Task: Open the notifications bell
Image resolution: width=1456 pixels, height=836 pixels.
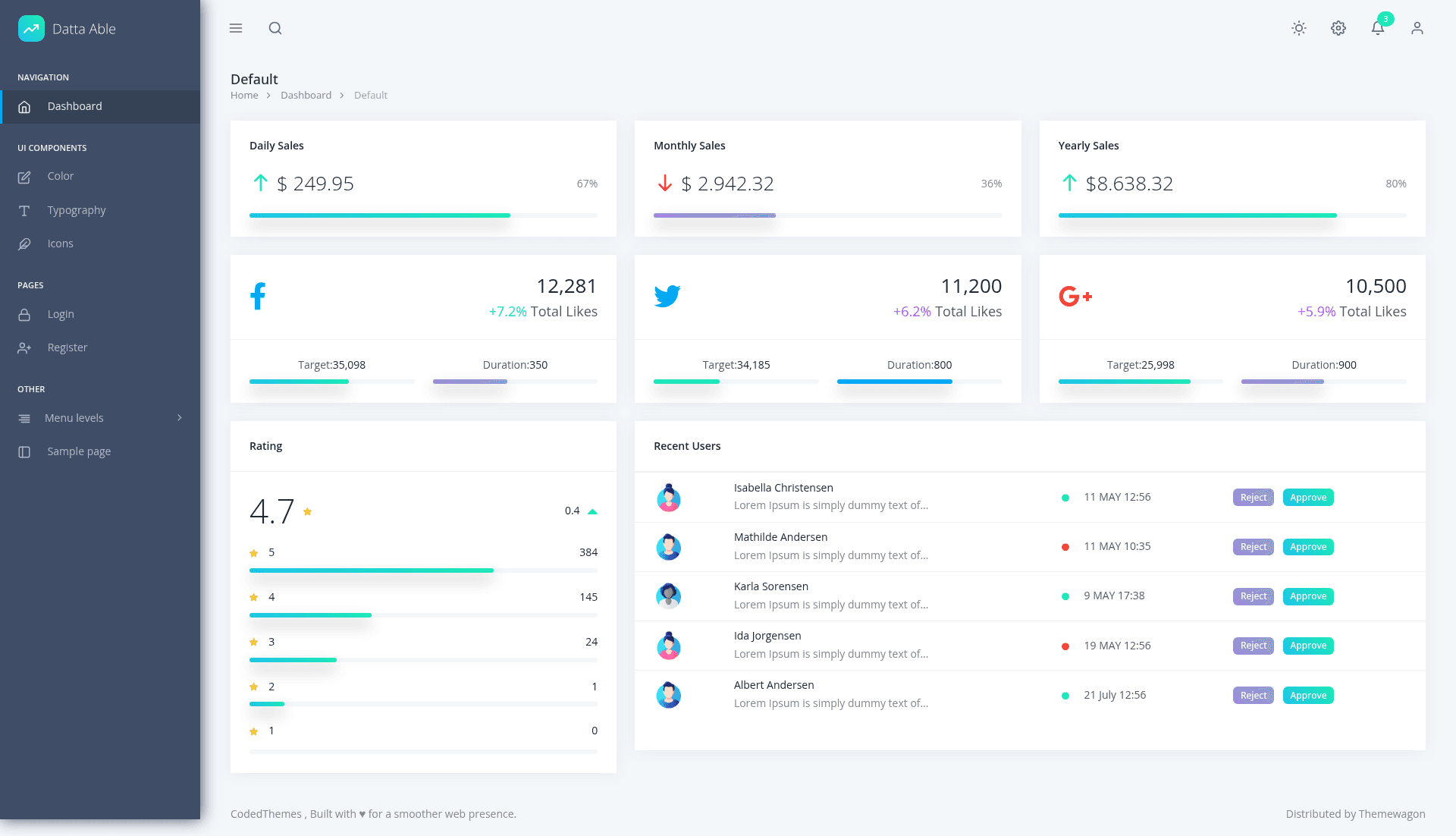Action: click(1378, 28)
